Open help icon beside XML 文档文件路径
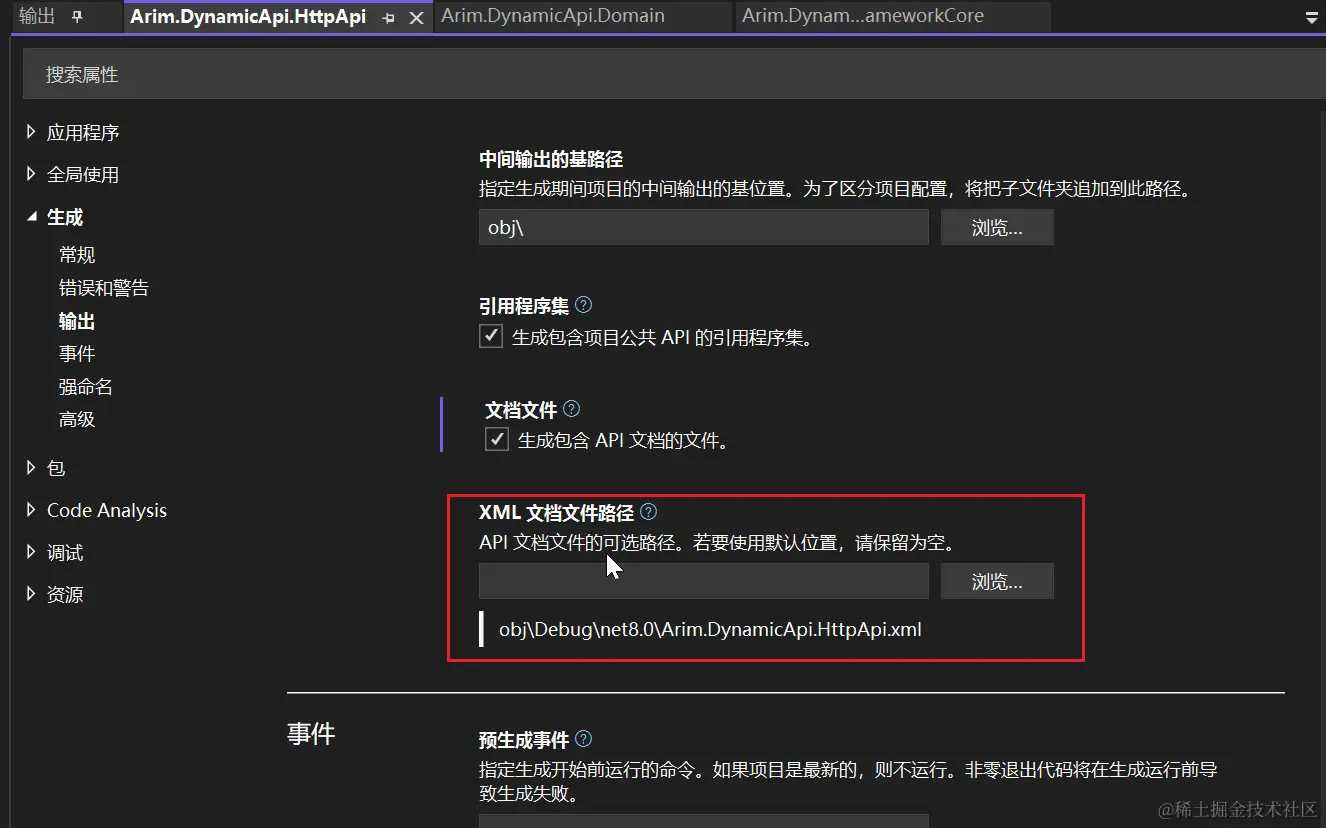1326x828 pixels. (648, 512)
